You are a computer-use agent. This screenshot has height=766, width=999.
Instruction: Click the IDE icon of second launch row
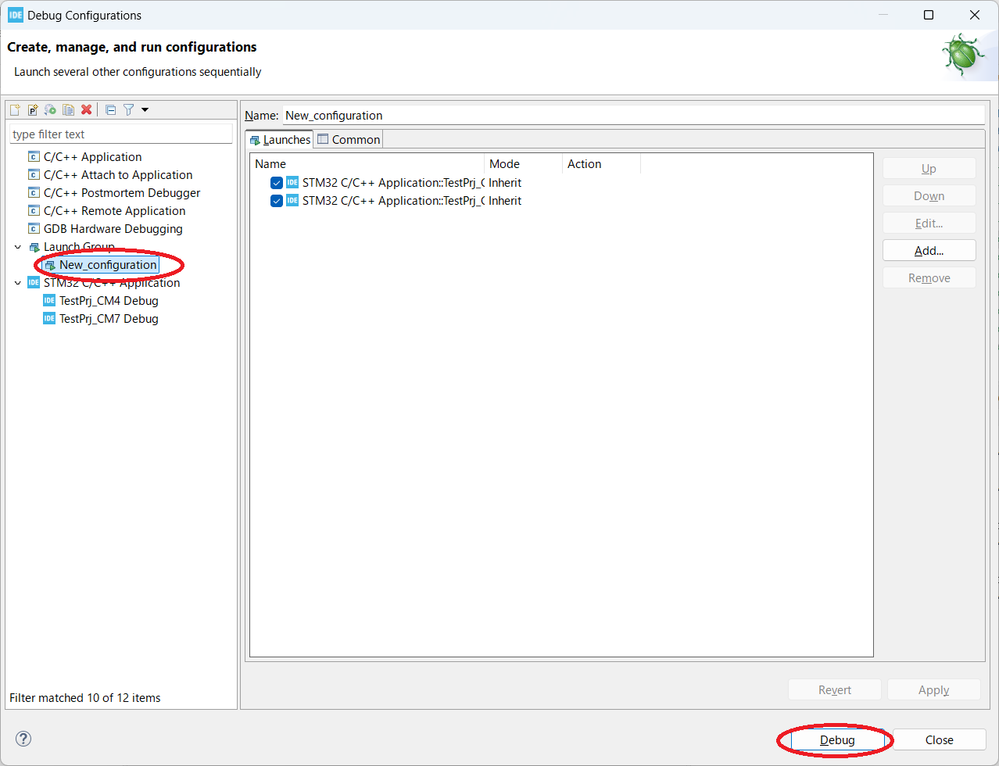(292, 201)
